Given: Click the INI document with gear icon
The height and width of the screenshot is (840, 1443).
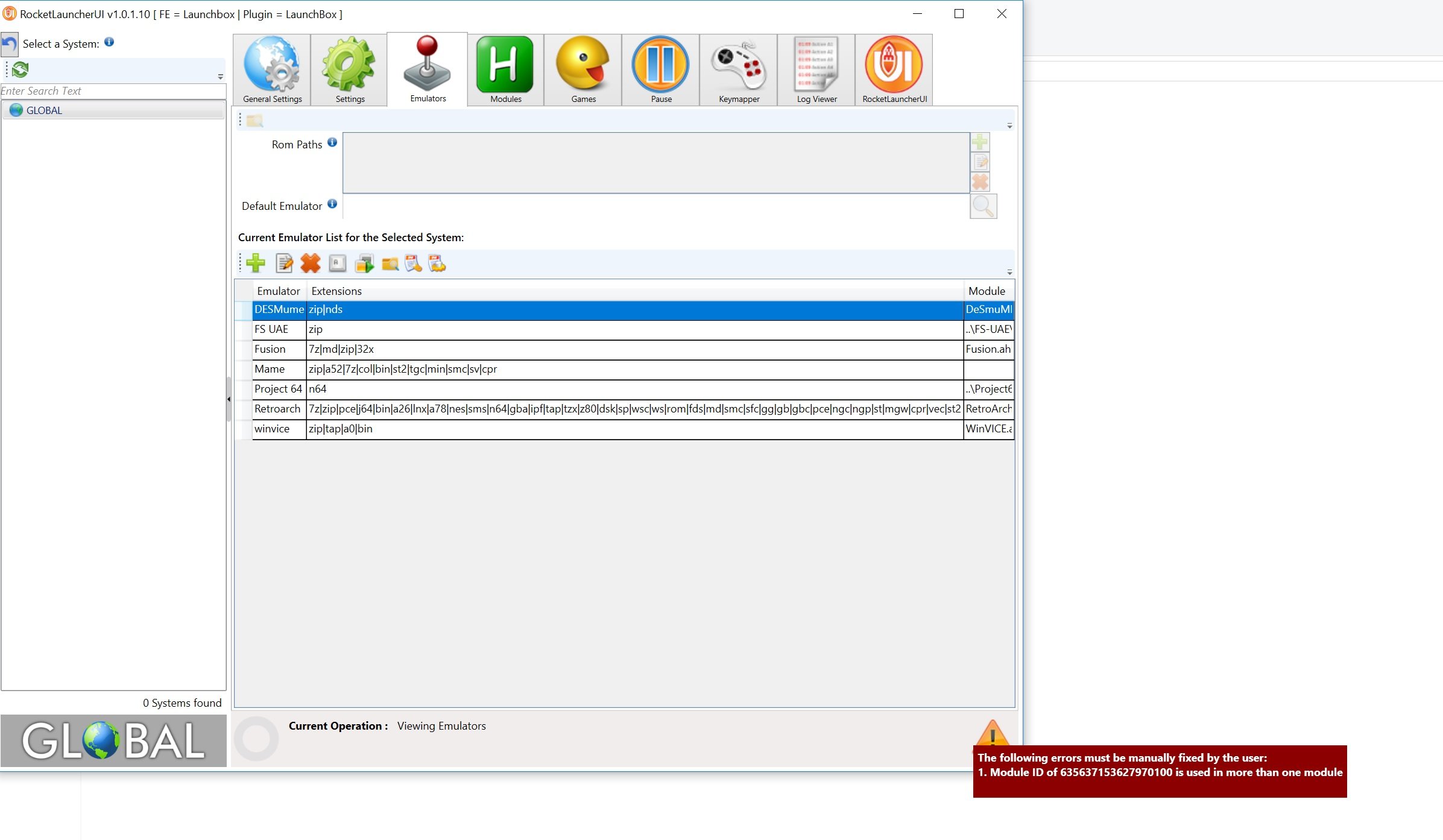Looking at the screenshot, I should click(437, 263).
